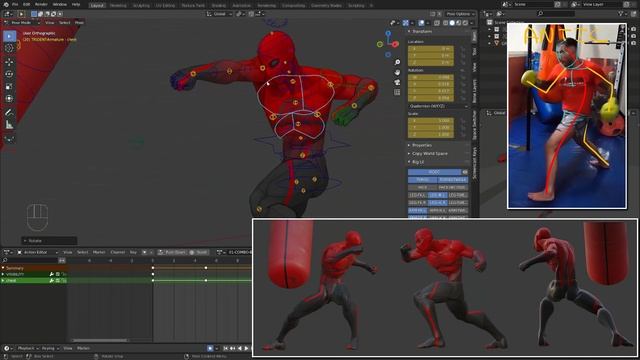Image resolution: width=640 pixels, height=360 pixels.
Task: Jump to start frame playback icon
Action: pyautogui.click(x=226, y=348)
